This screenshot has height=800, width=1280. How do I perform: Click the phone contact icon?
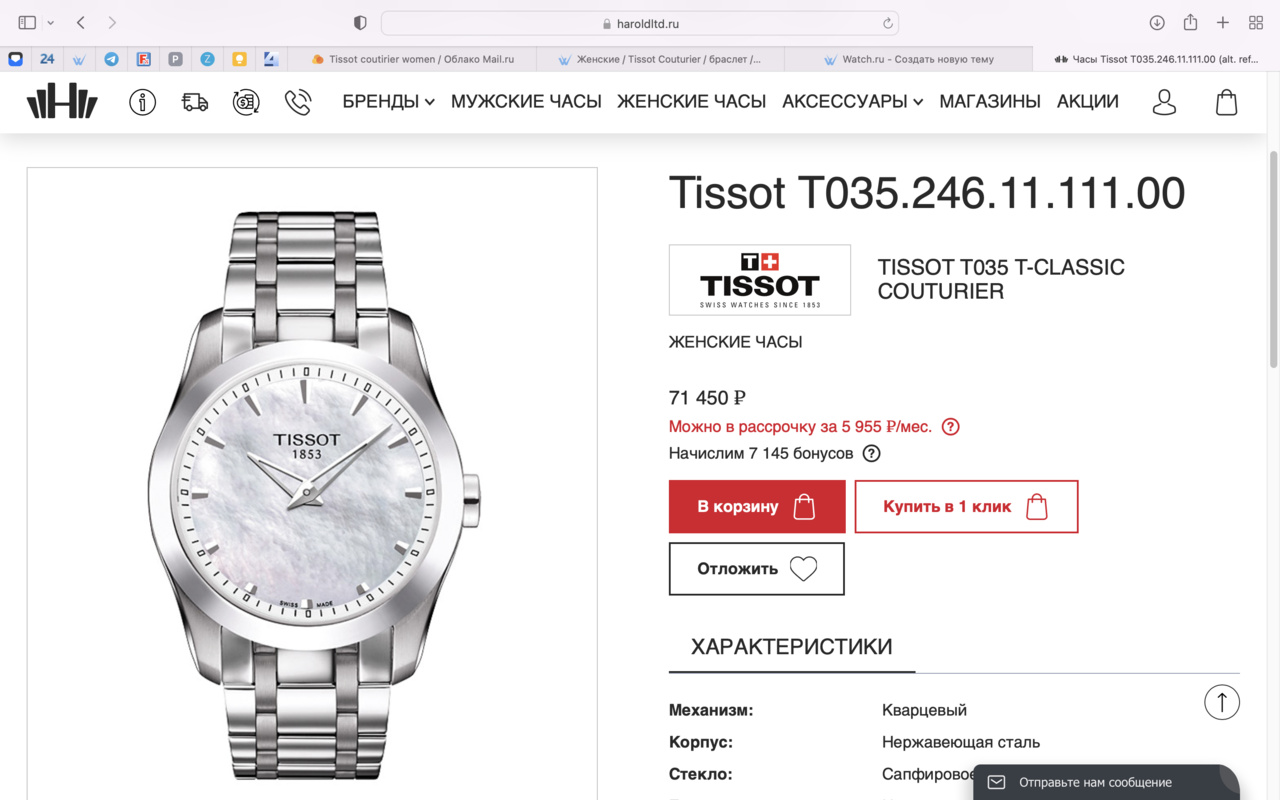[x=298, y=102]
